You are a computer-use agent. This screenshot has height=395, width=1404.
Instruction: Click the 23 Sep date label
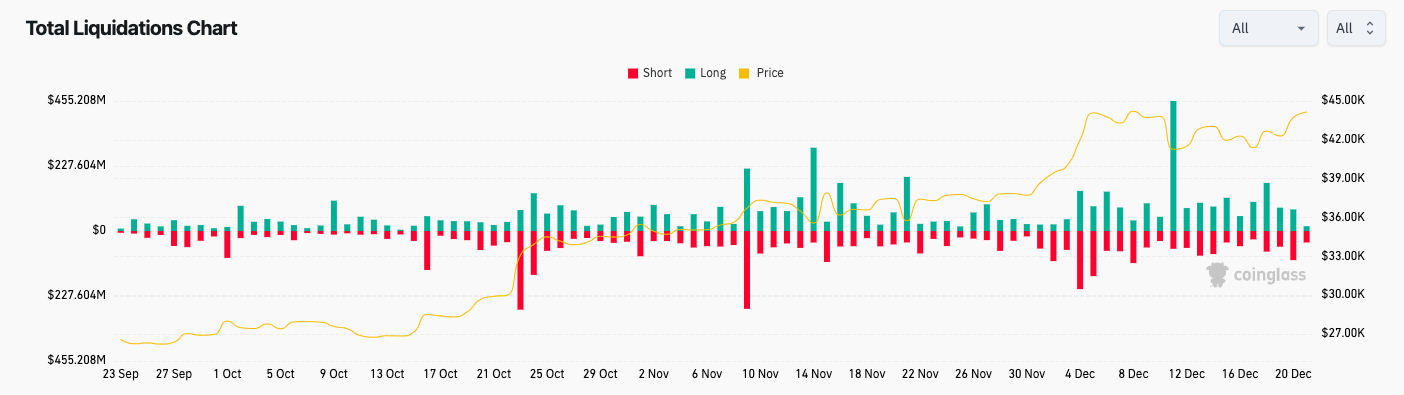click(x=122, y=374)
